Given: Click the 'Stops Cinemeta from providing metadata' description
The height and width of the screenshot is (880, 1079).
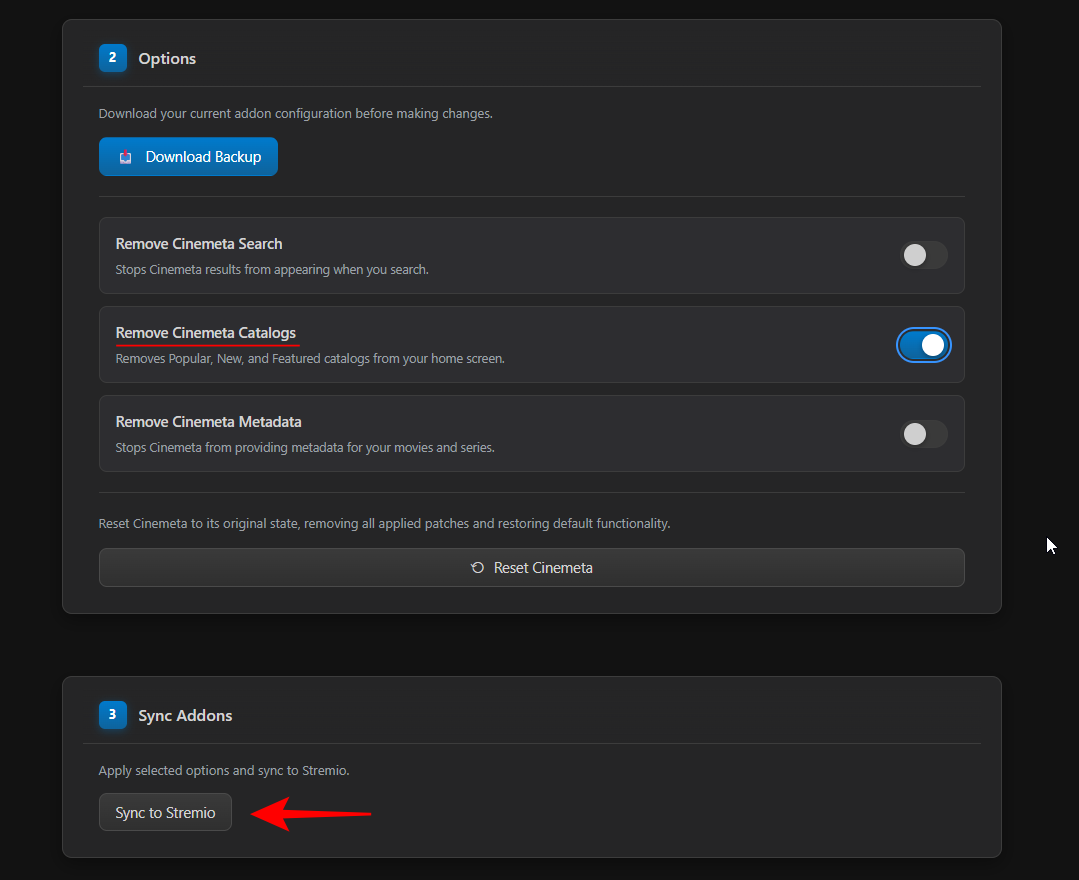Looking at the screenshot, I should (305, 447).
